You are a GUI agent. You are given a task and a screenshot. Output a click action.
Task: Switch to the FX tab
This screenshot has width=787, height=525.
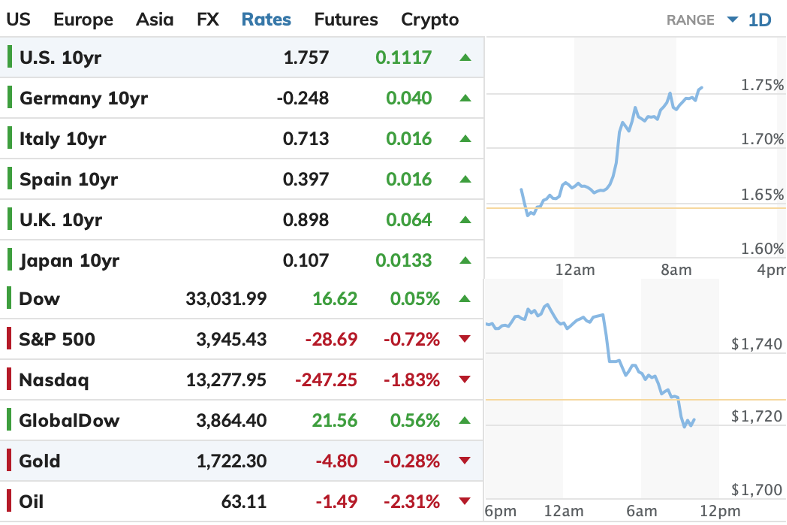208,20
